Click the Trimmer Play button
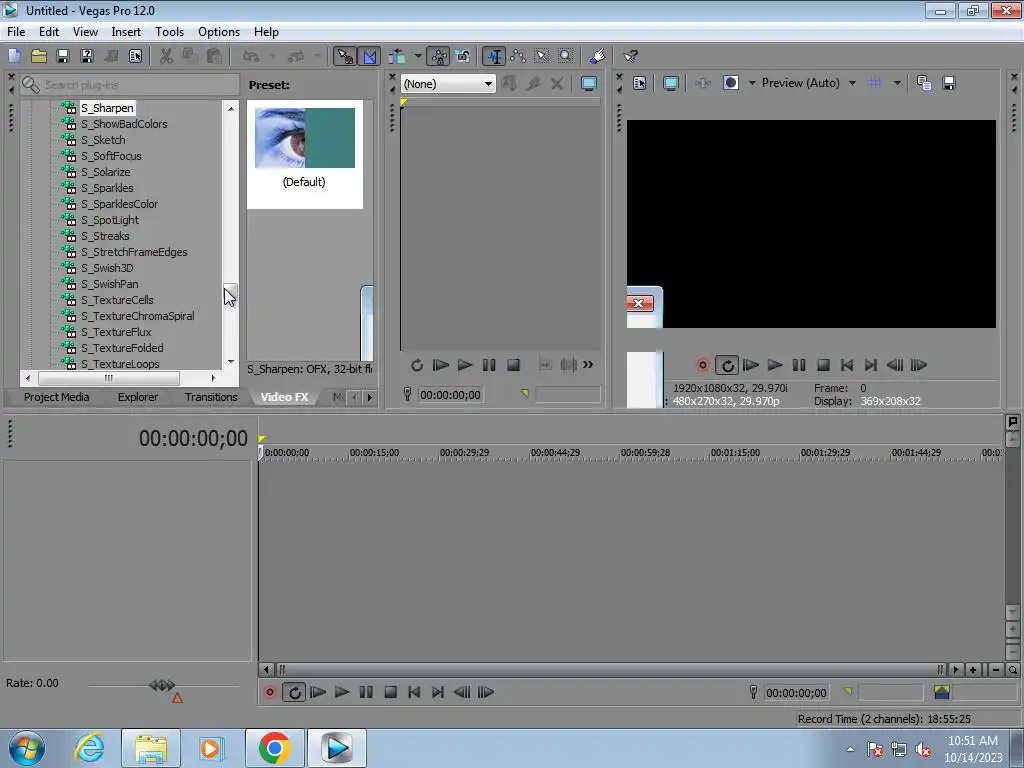Image resolution: width=1024 pixels, height=768 pixels. click(x=464, y=365)
